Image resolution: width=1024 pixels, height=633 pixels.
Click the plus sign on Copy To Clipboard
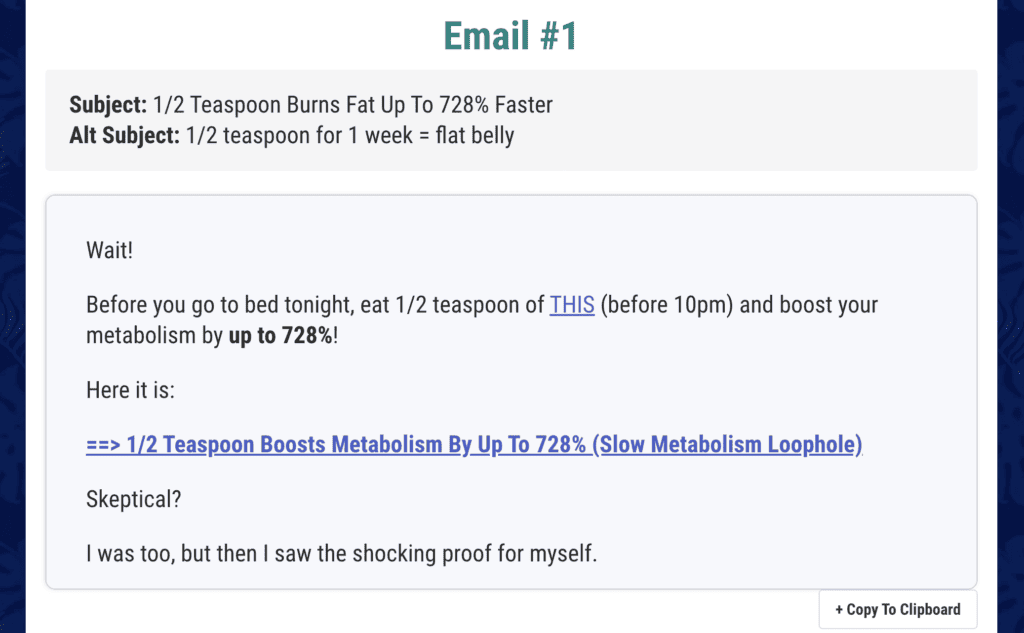click(839, 610)
